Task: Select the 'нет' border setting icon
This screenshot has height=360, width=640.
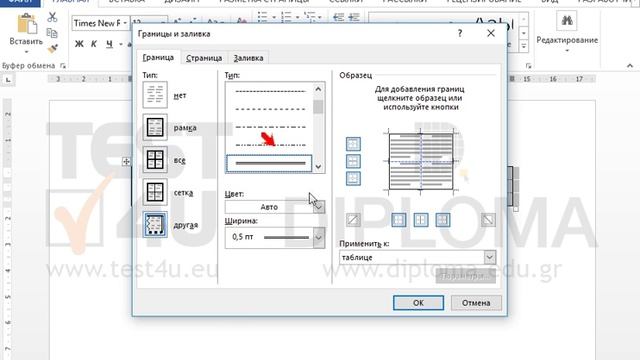Action: 155,95
